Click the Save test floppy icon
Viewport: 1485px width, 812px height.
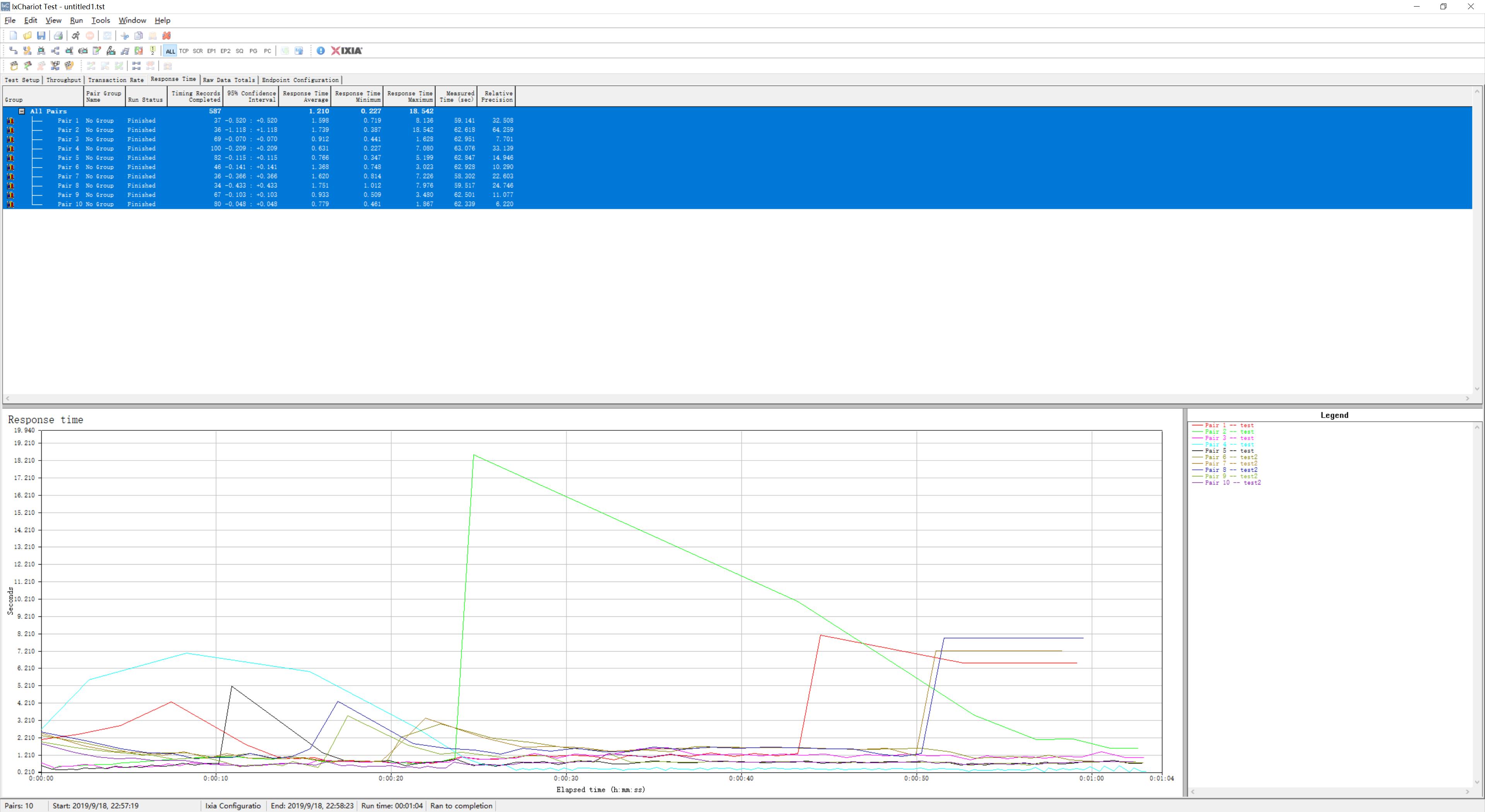click(41, 36)
